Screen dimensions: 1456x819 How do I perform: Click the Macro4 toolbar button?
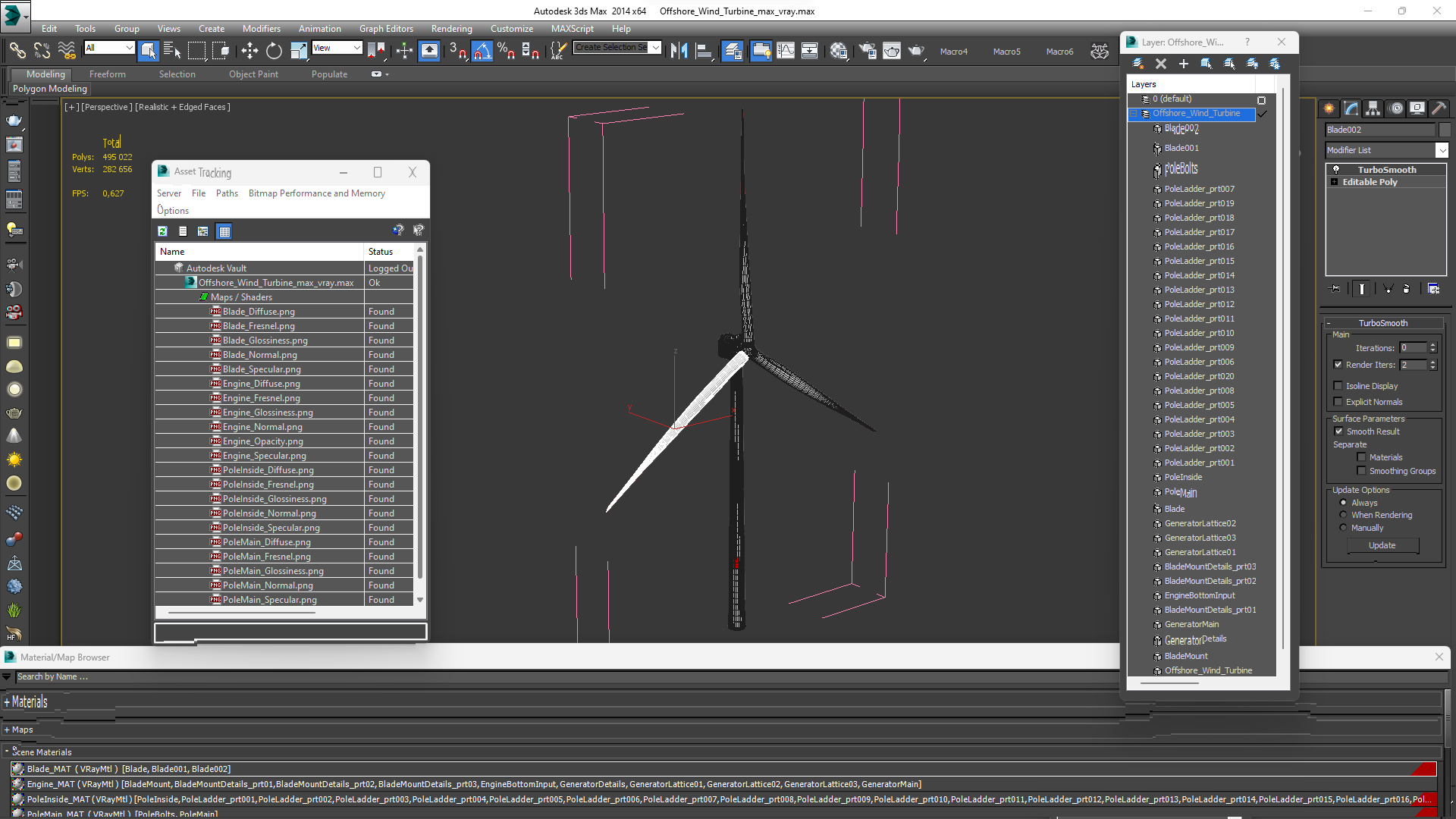[x=953, y=52]
